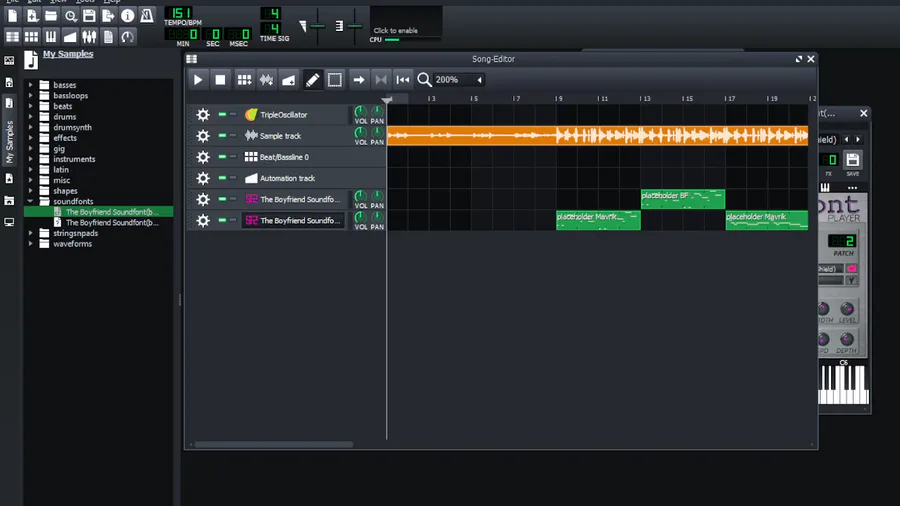Select the orange sample track audio clip

[x=598, y=136]
